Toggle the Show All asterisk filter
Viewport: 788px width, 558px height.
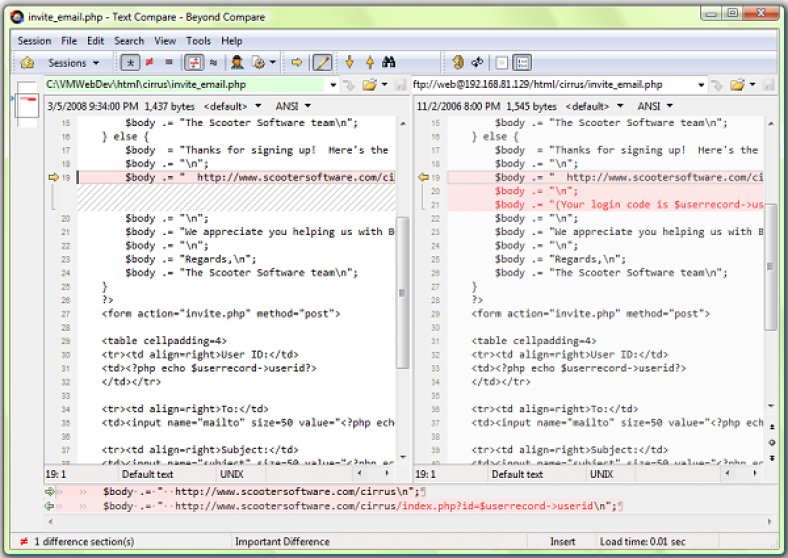click(x=130, y=63)
